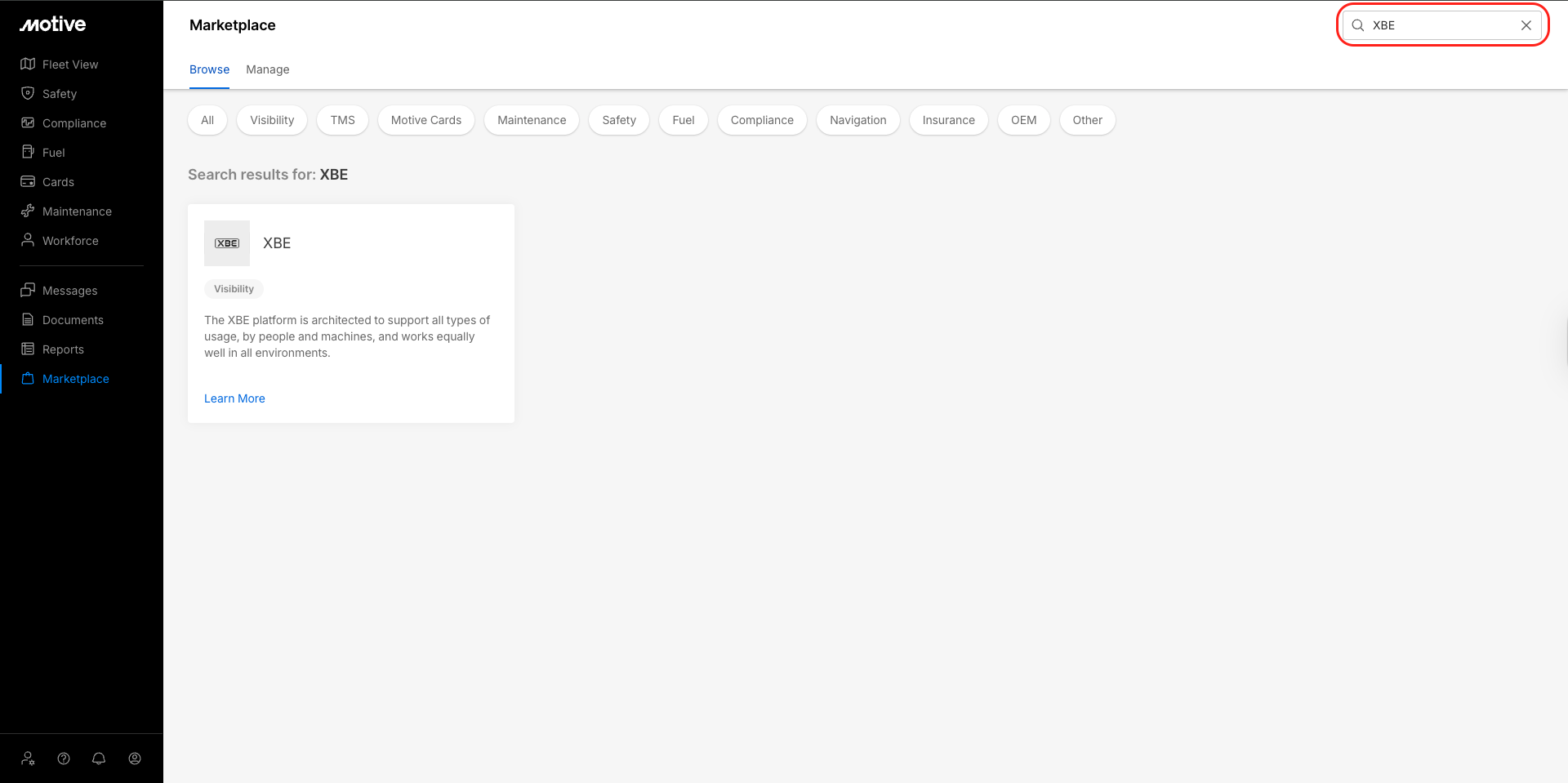Click the 'Search results for: XBE' heading

(x=268, y=175)
